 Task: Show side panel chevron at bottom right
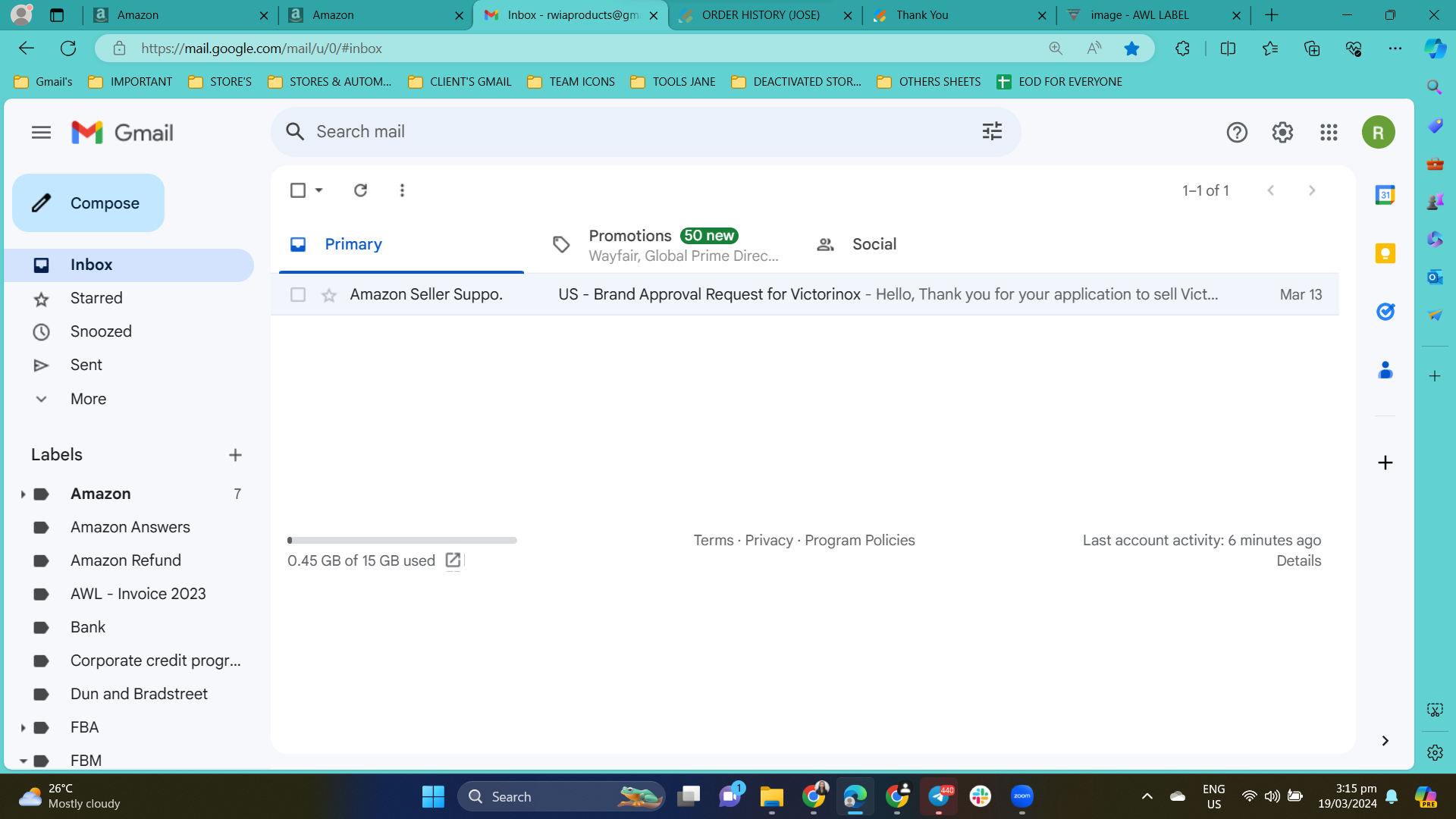1385,741
